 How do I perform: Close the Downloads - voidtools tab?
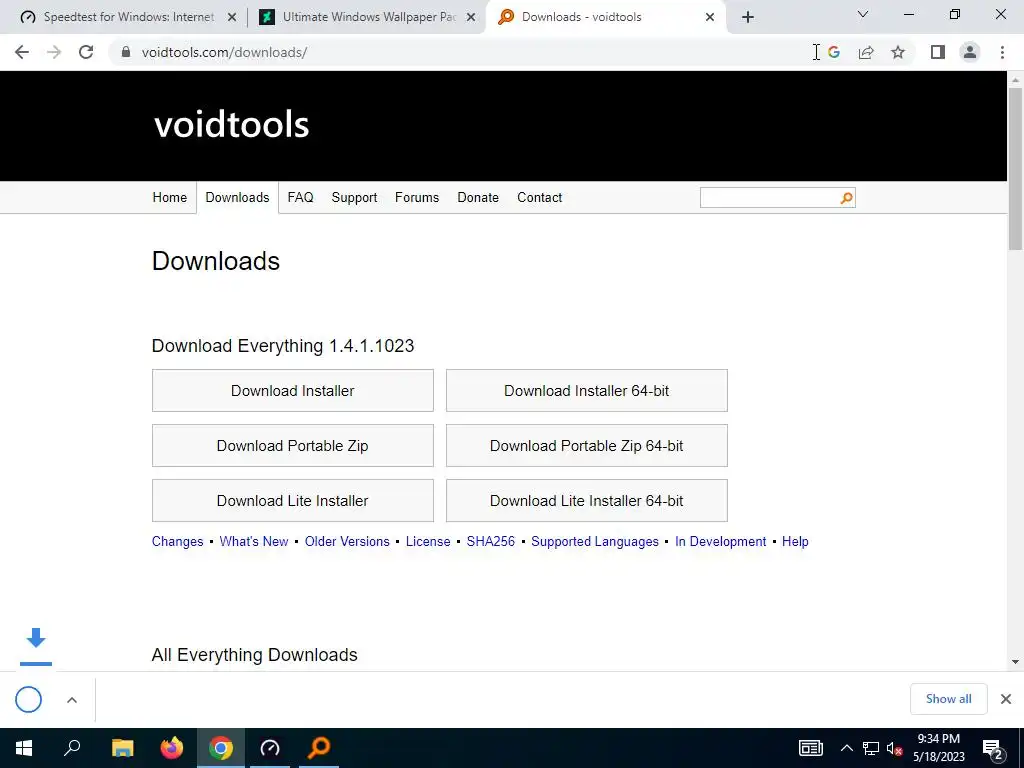[710, 17]
